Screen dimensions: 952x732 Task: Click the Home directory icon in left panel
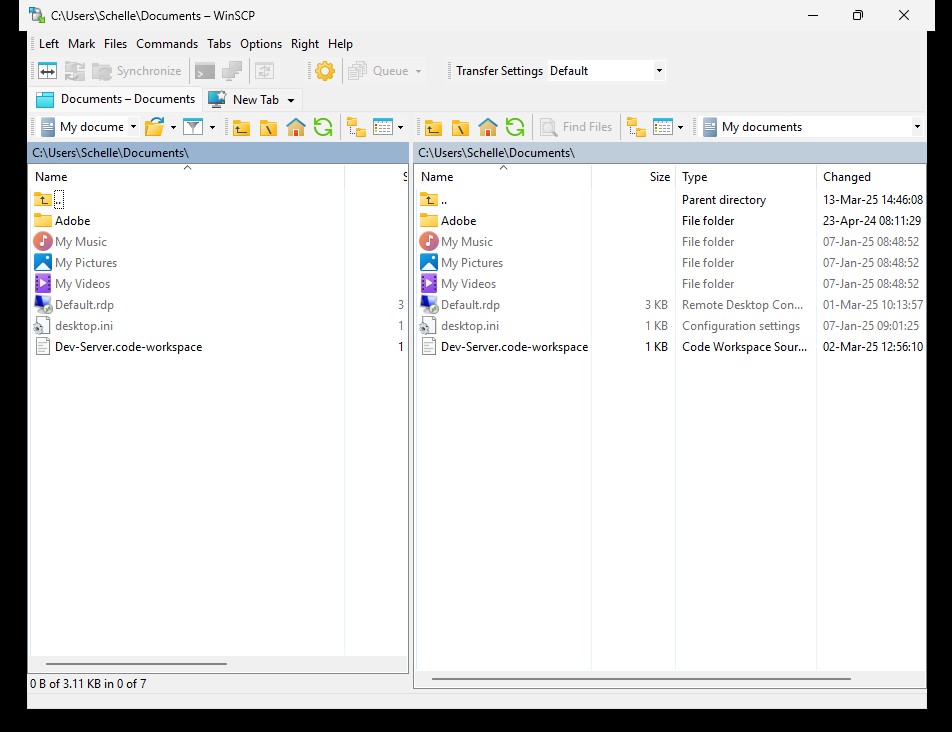coord(295,127)
